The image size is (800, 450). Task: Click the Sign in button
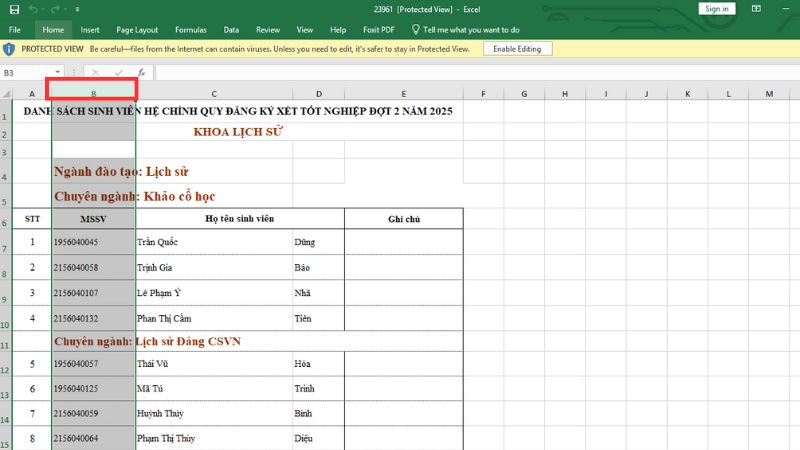717,9
